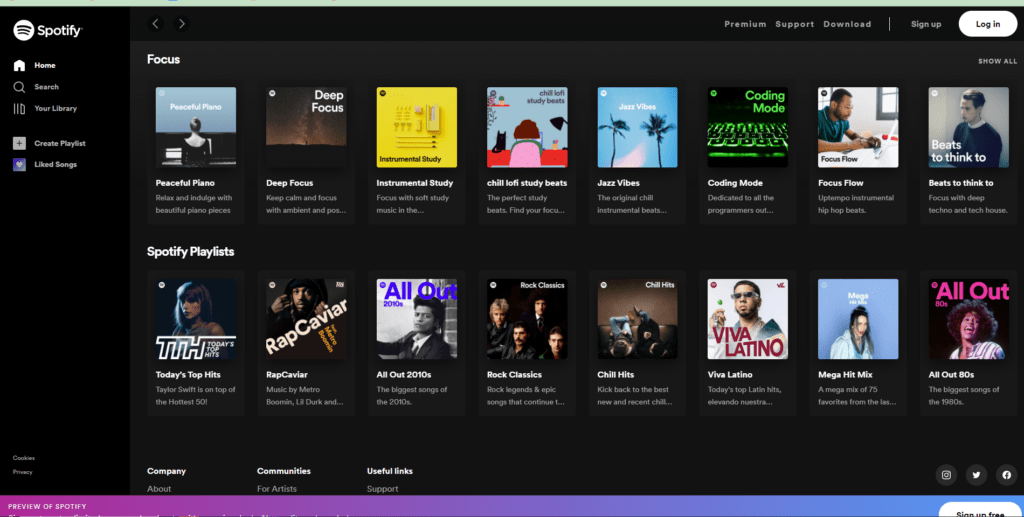This screenshot has height=517, width=1024.
Task: Open Spotify's Instagram page icon
Action: pos(946,475)
